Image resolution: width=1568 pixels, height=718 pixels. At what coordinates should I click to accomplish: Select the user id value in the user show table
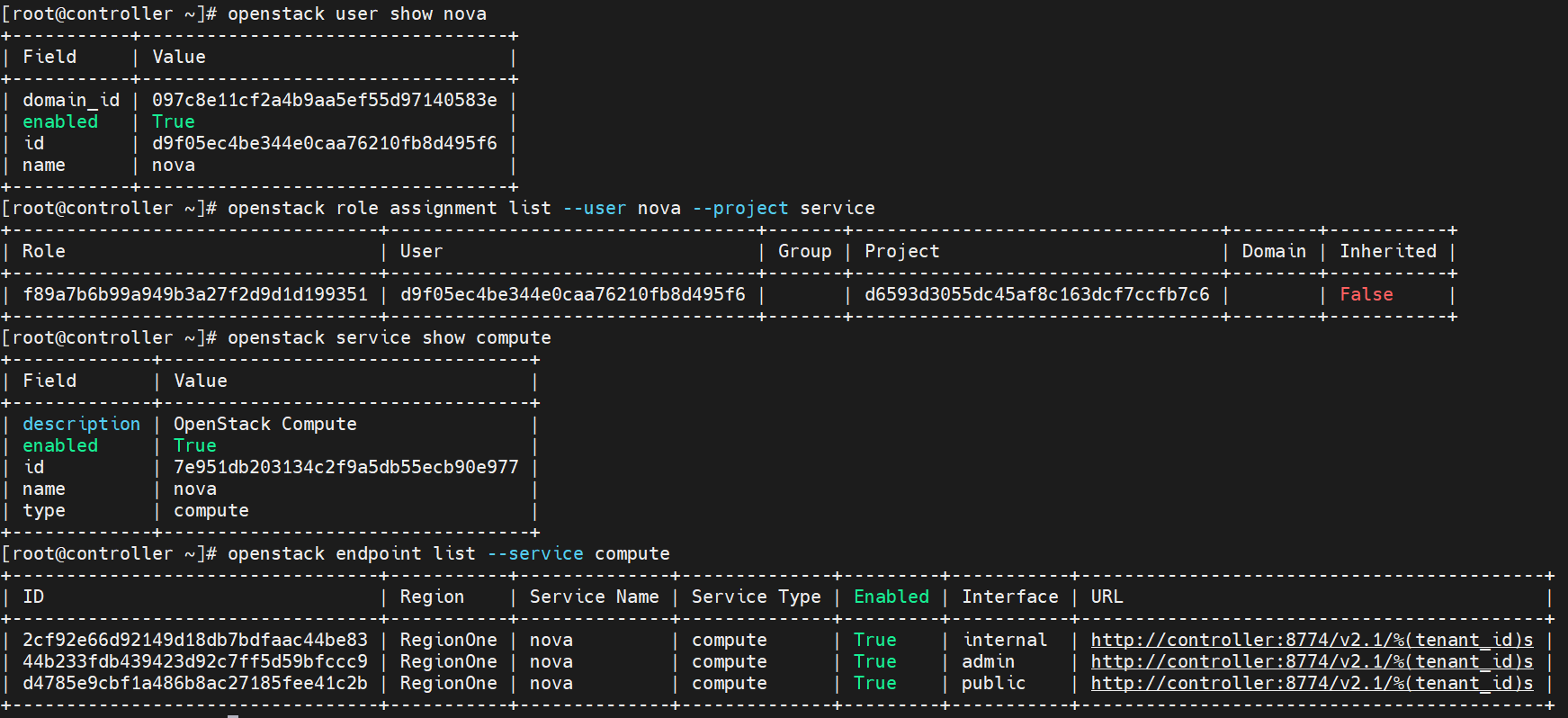point(325,143)
